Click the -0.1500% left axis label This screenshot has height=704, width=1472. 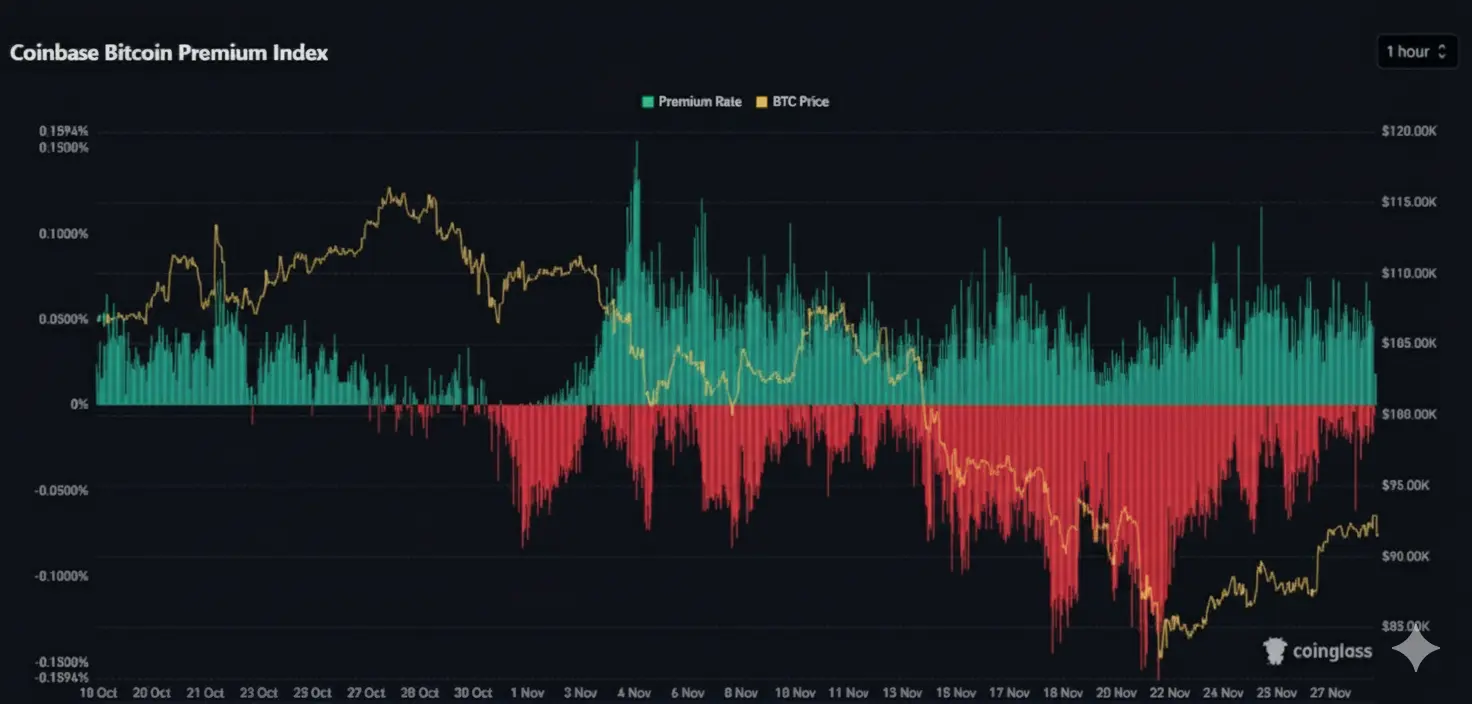pos(62,662)
